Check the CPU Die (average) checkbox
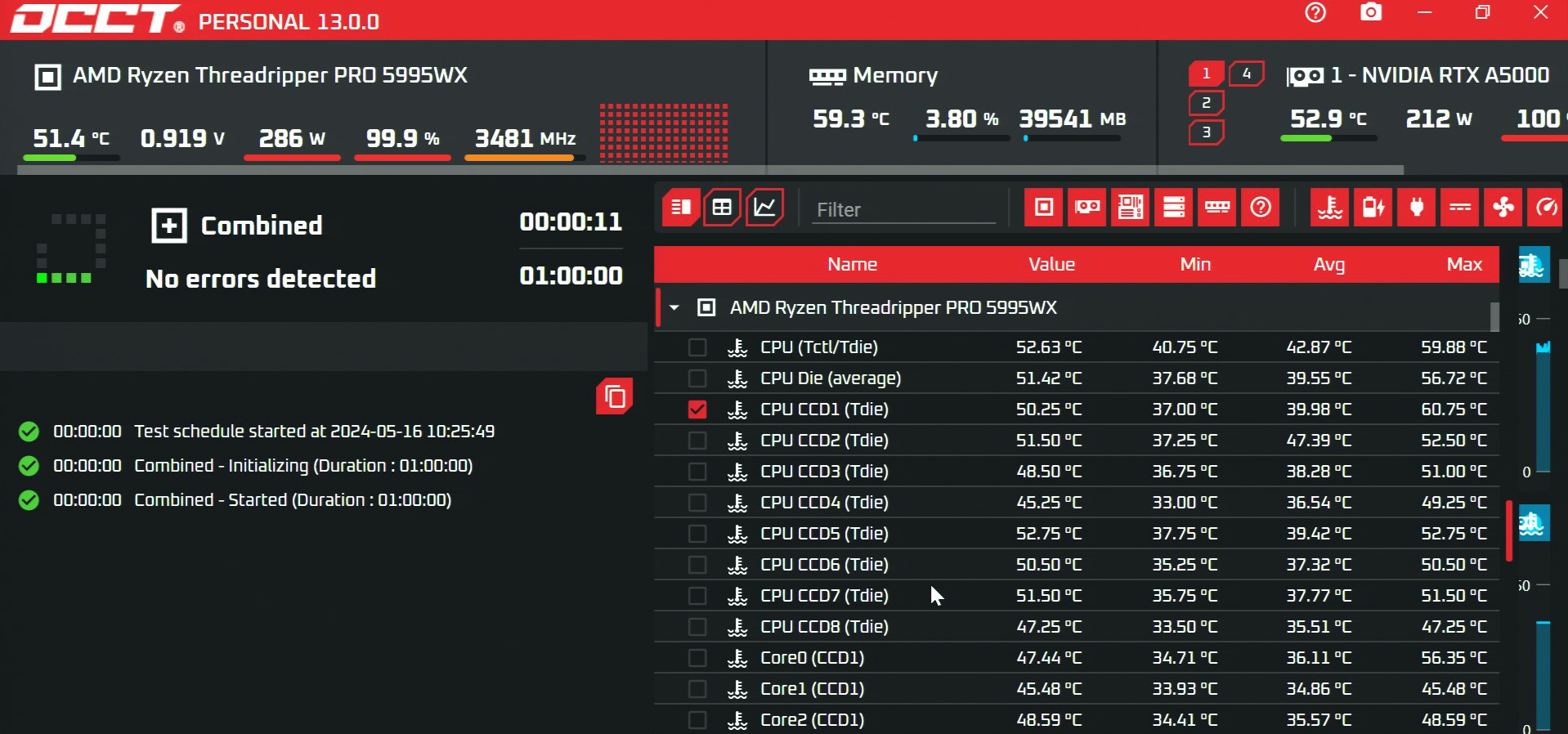1568x734 pixels. tap(697, 378)
